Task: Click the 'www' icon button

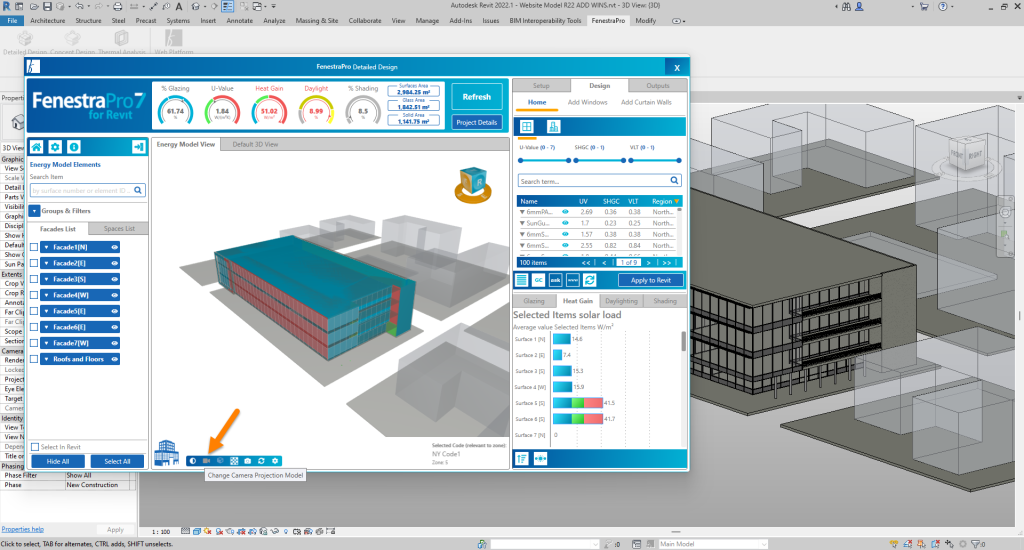Action: pyautogui.click(x=572, y=280)
